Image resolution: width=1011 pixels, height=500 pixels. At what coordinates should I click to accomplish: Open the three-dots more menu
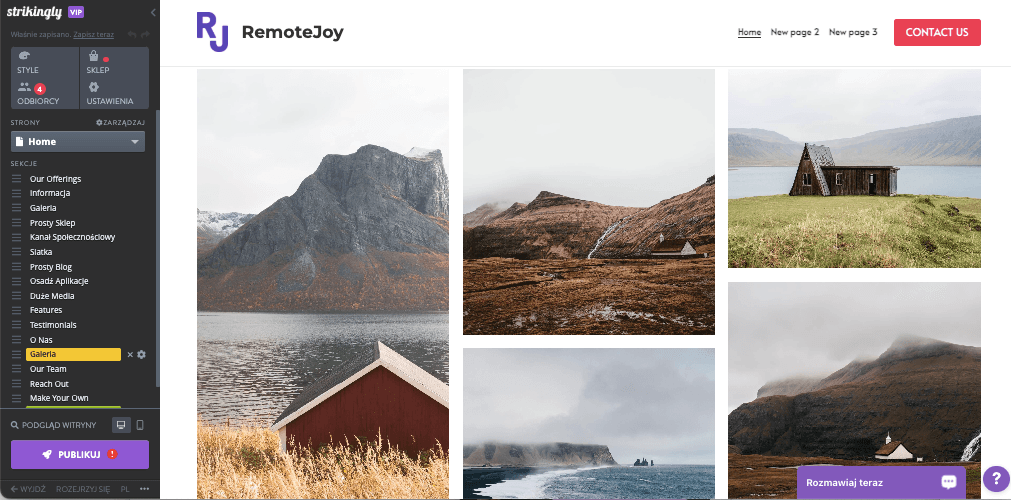[x=144, y=489]
